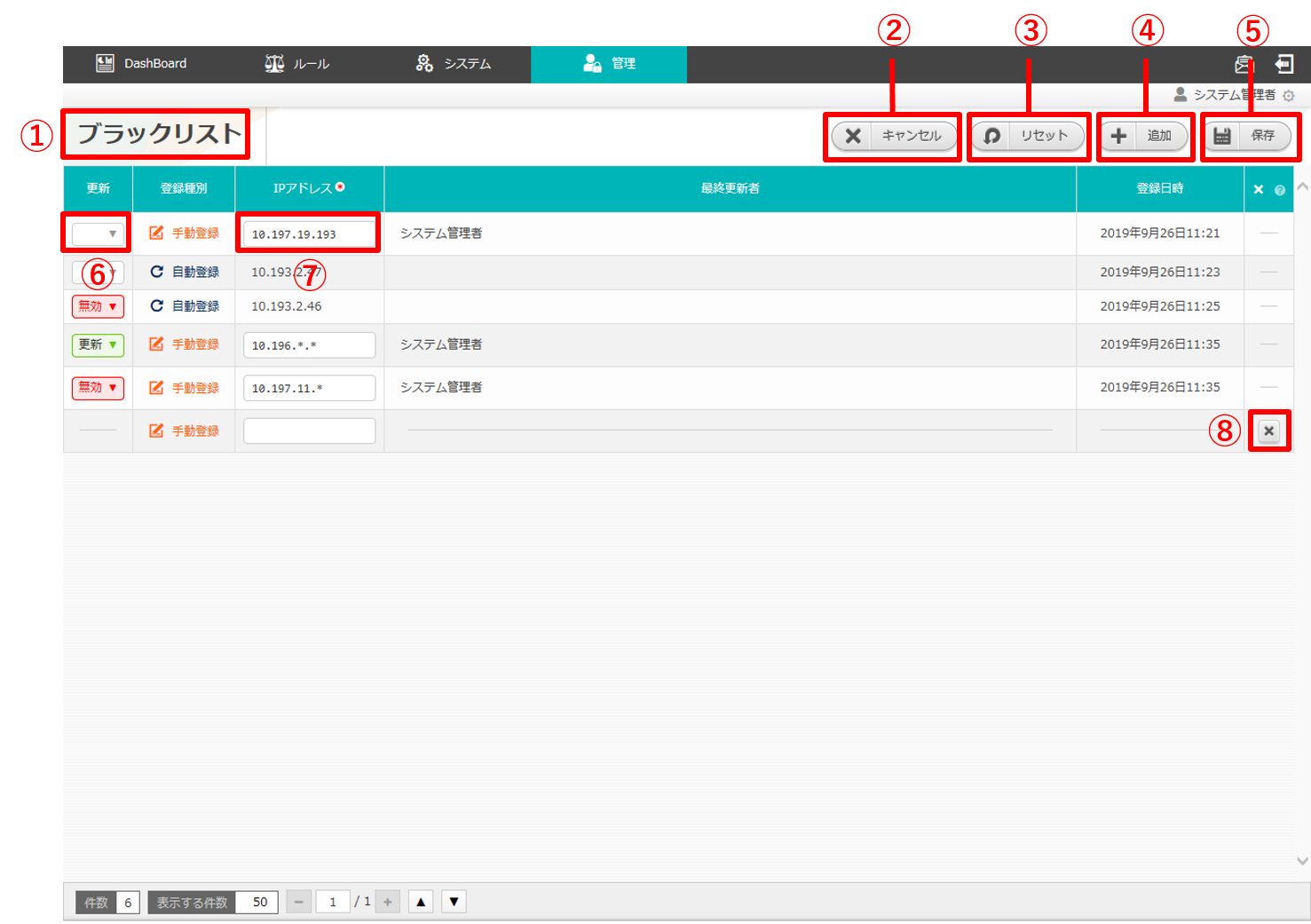Open the DashBoard tab

click(142, 64)
